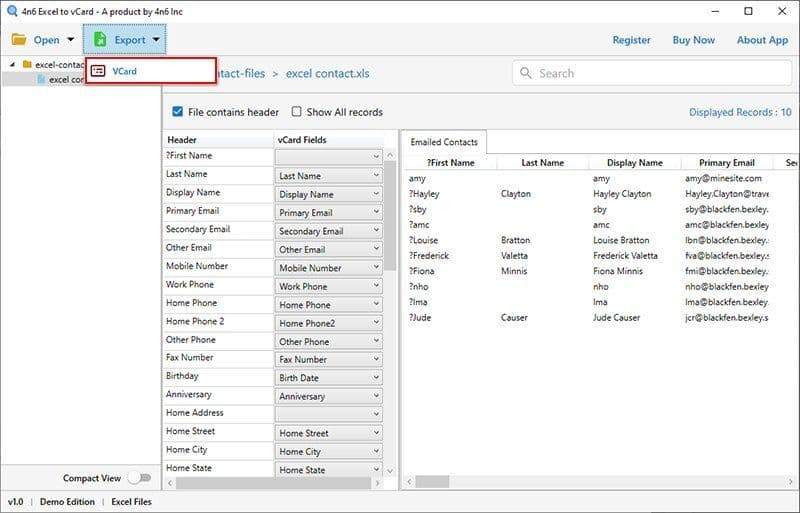Enable Show All records checkbox
The width and height of the screenshot is (800, 513).
(x=297, y=112)
